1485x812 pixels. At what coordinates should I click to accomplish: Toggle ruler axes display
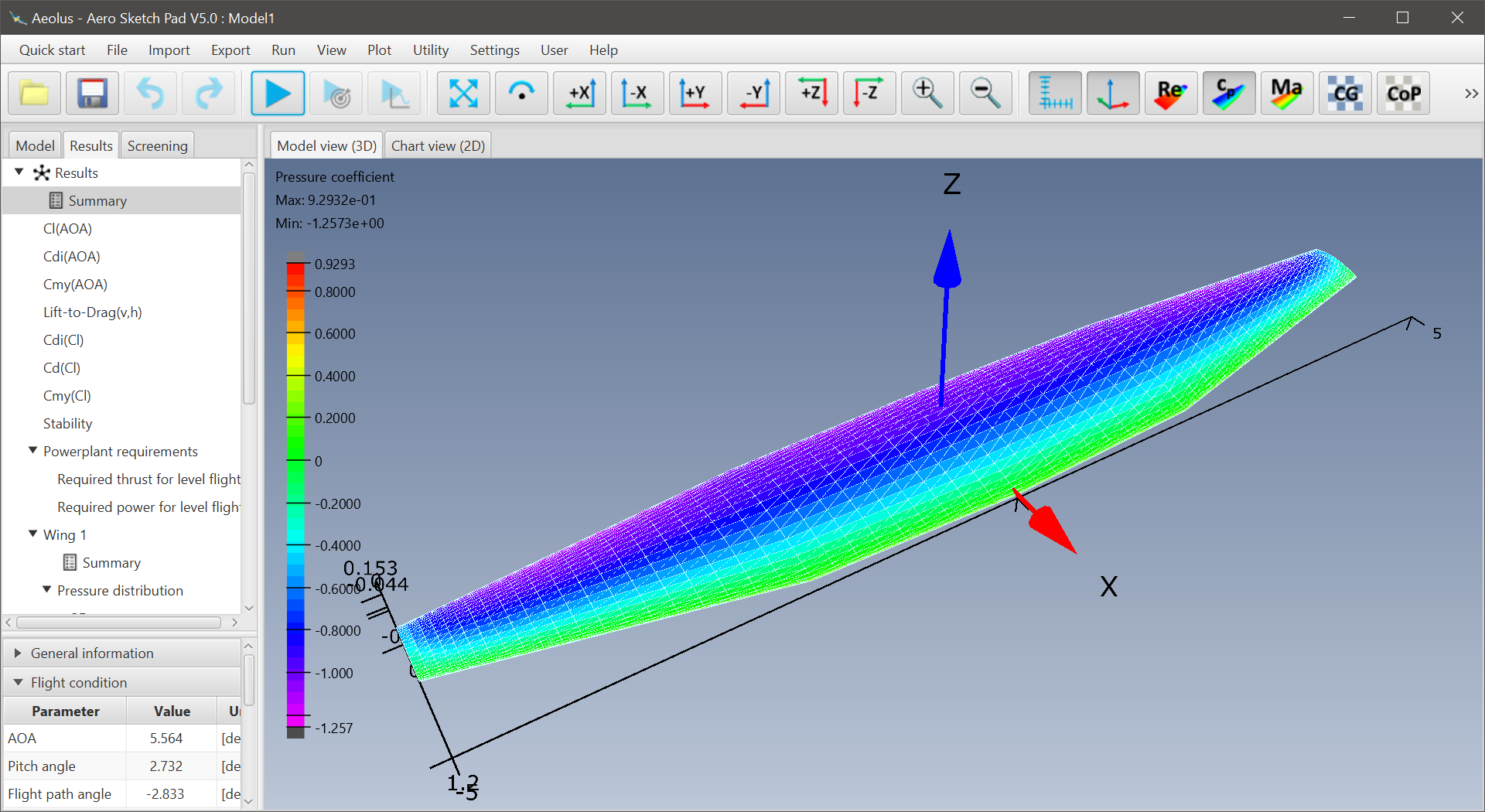click(x=1055, y=94)
